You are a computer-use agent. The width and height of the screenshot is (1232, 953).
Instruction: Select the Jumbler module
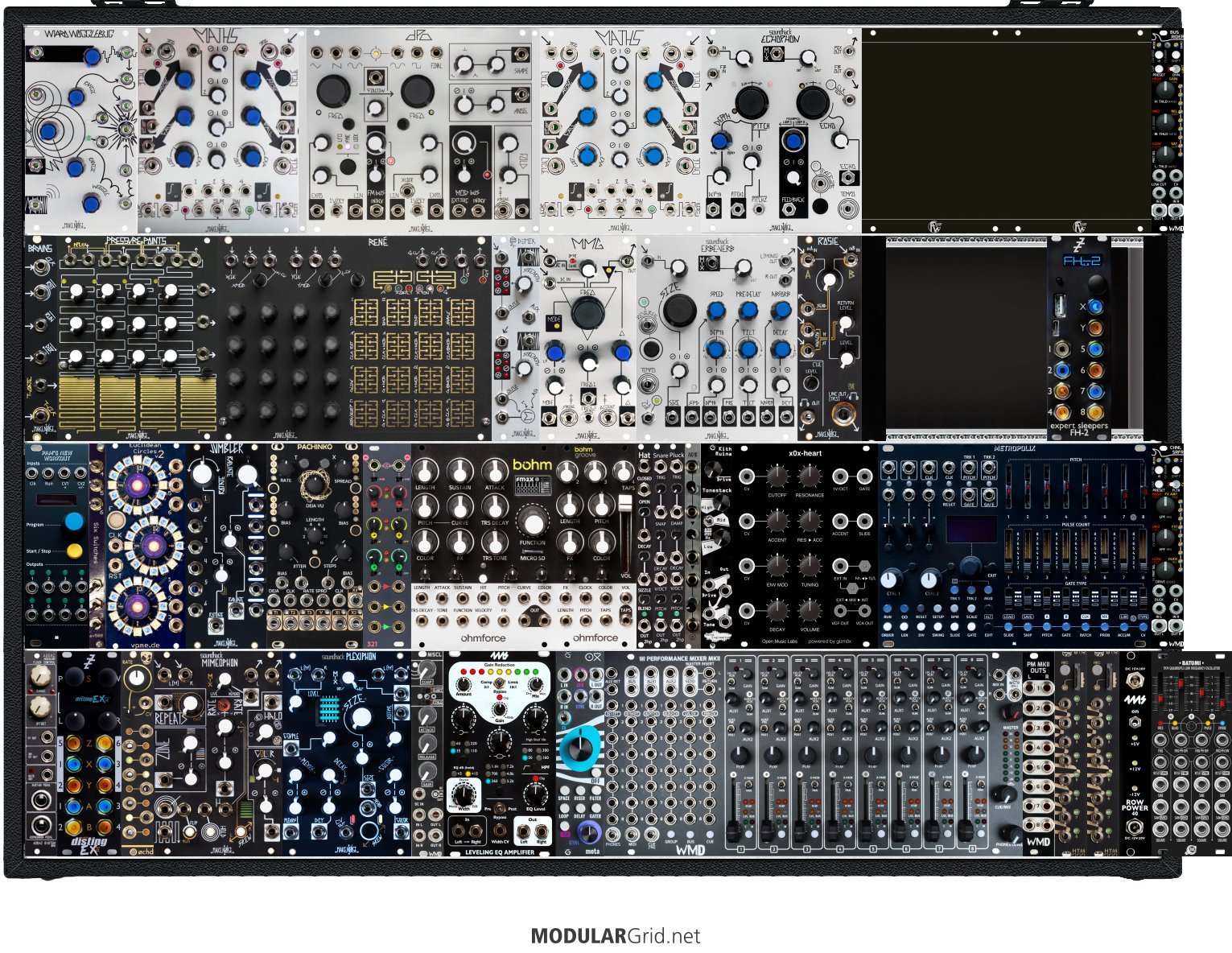tap(228, 546)
